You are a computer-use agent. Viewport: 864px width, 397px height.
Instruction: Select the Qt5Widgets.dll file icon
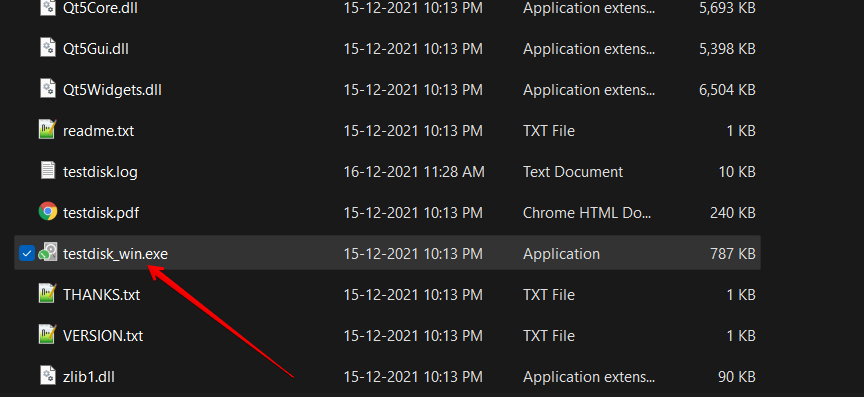pyautogui.click(x=48, y=89)
